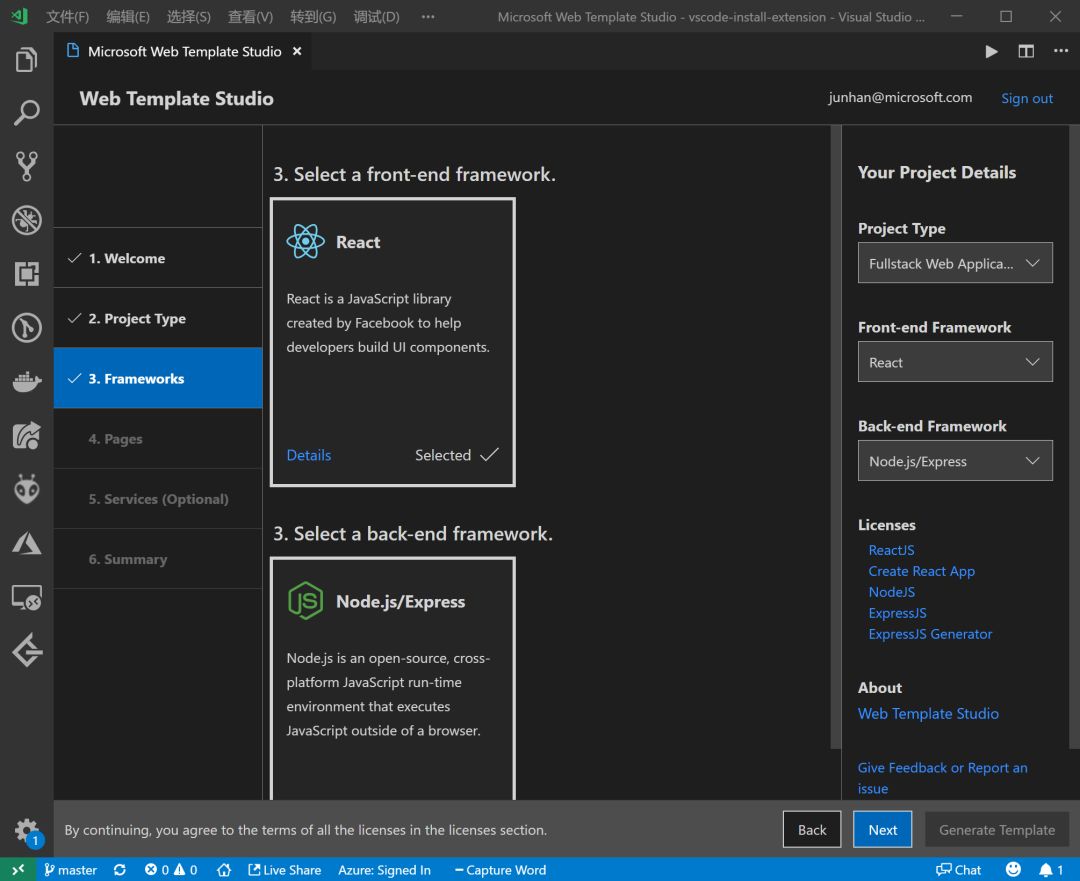Click Capture Word status entry
Viewport: 1080px width, 881px height.
pyautogui.click(x=500, y=869)
